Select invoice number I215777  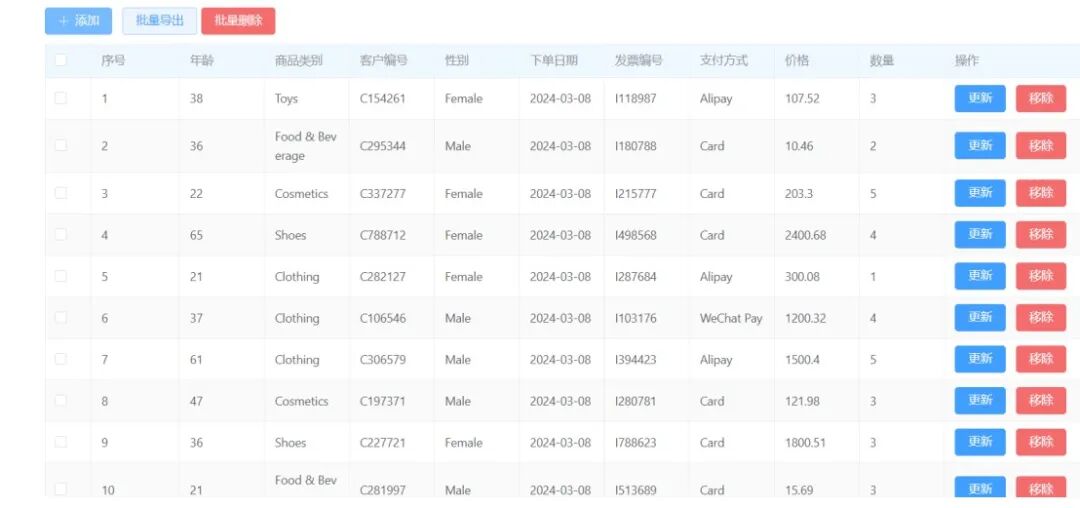pos(636,193)
